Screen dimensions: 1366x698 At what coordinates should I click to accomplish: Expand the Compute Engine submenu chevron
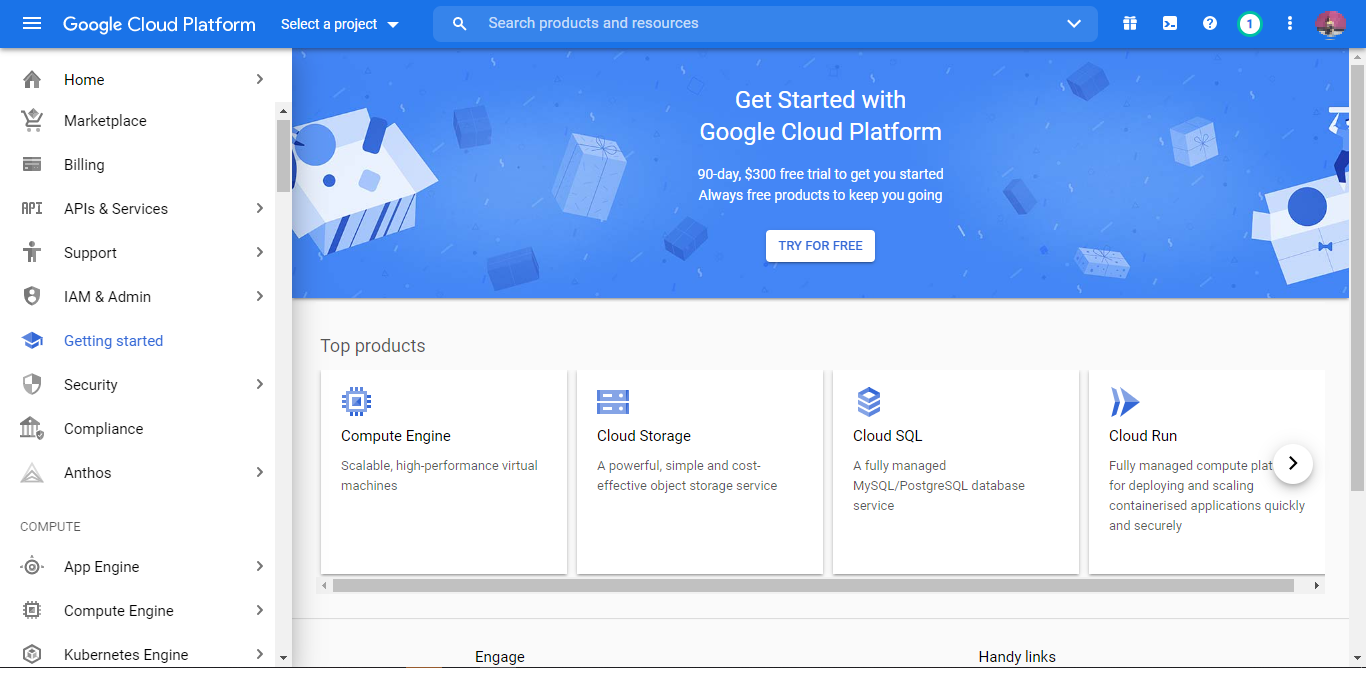coord(260,611)
